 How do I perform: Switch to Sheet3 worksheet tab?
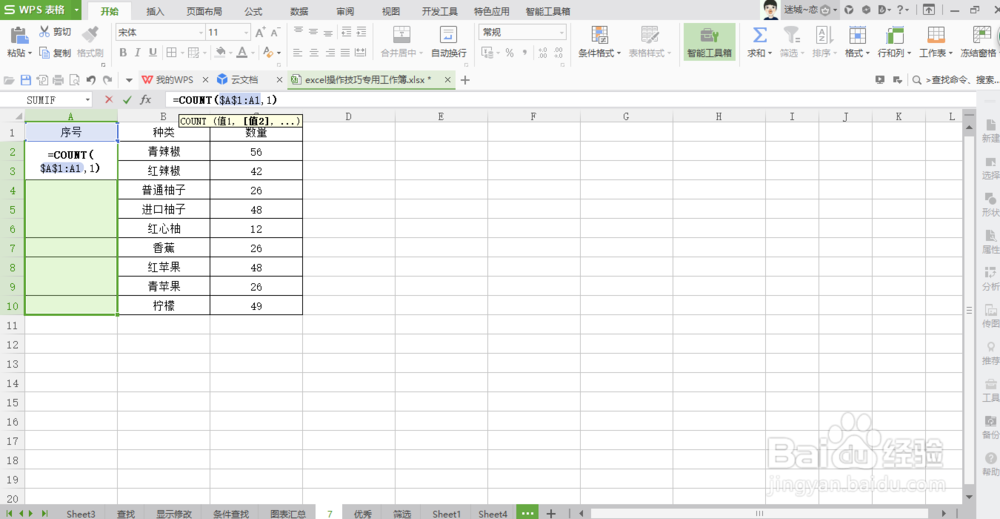(81, 513)
